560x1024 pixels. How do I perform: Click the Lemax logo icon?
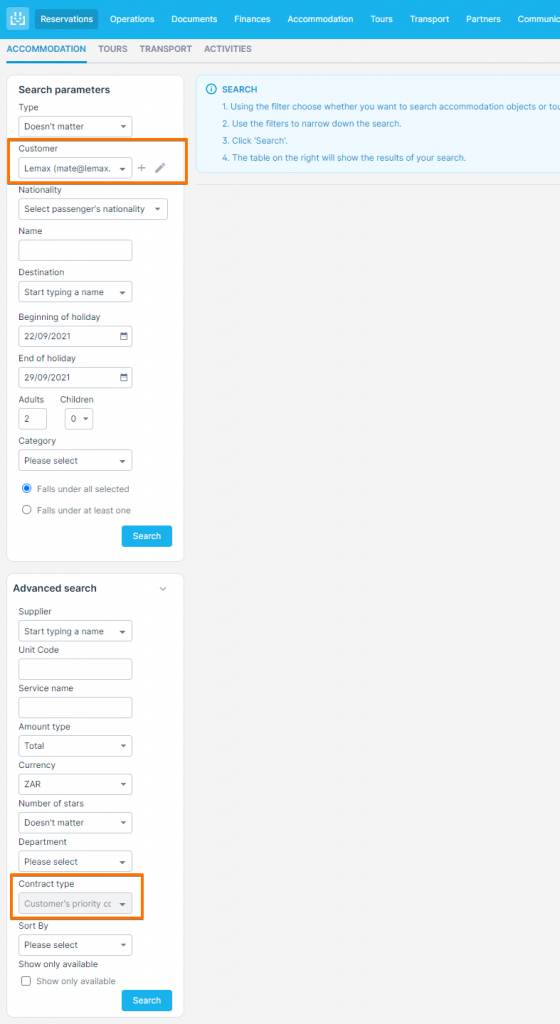click(18, 19)
